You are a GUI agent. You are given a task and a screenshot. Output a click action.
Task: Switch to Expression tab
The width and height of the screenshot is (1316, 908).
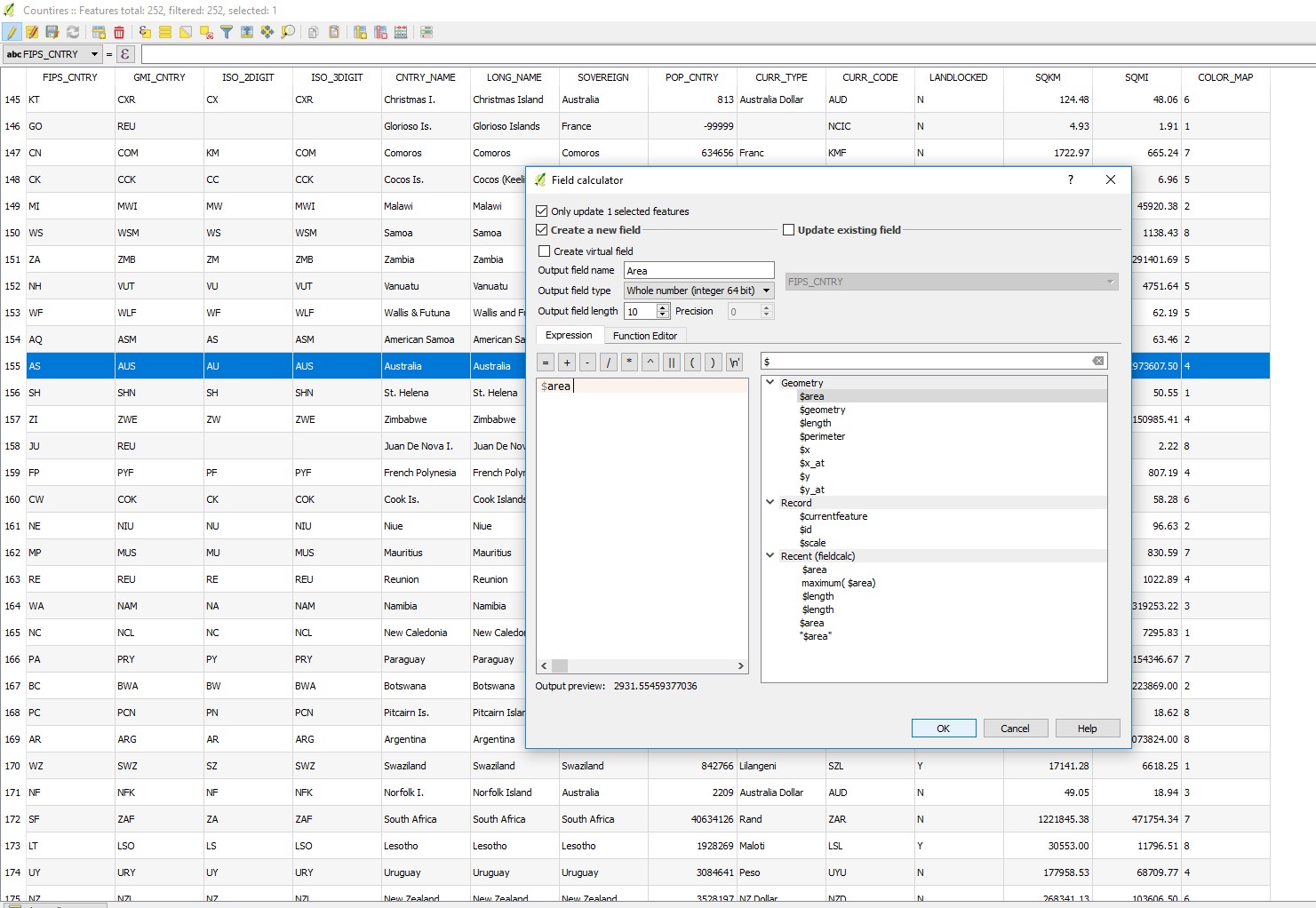569,335
